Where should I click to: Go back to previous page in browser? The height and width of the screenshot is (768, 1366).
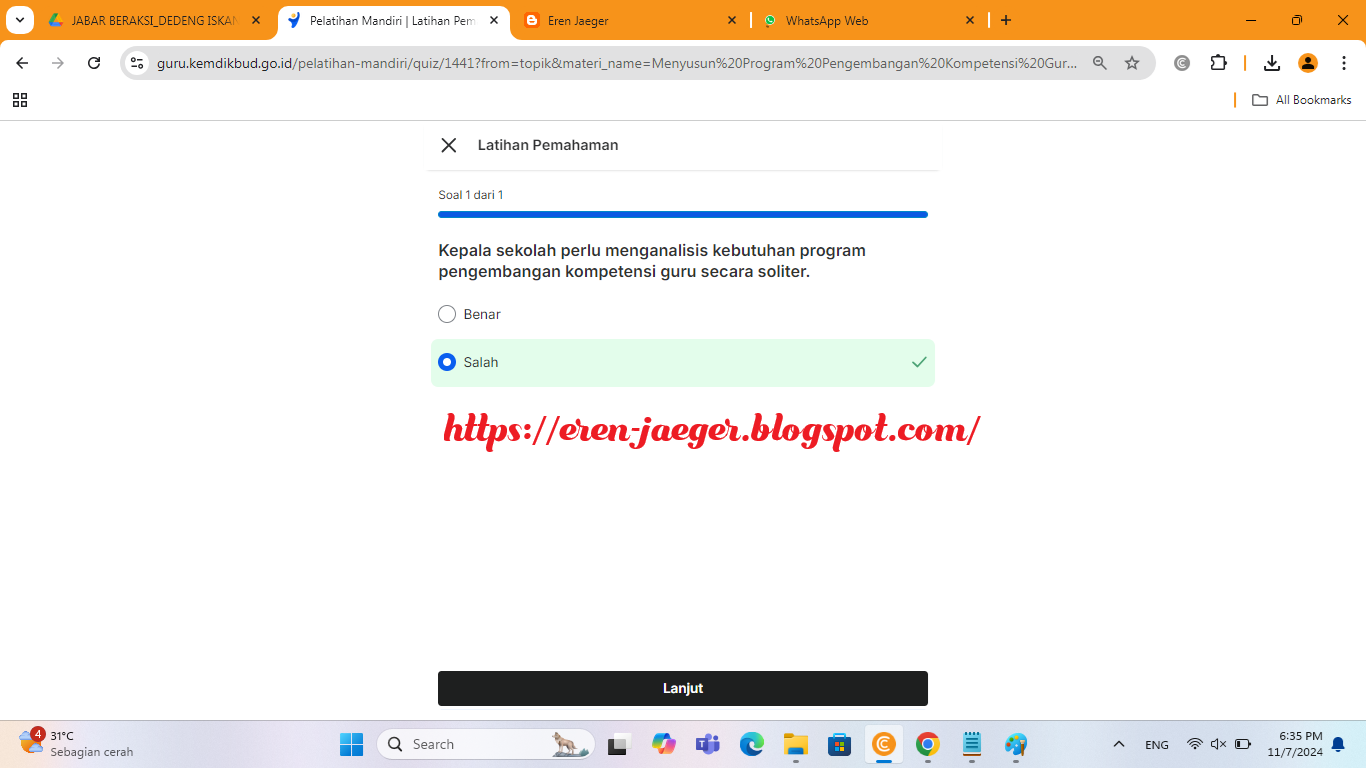[22, 63]
